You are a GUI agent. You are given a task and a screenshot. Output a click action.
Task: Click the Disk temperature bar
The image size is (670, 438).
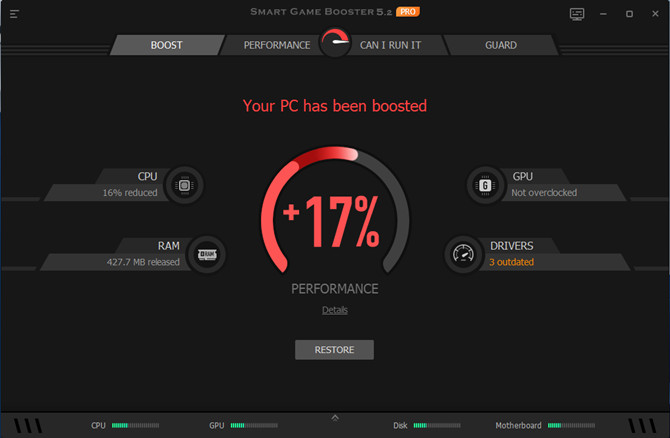437,426
